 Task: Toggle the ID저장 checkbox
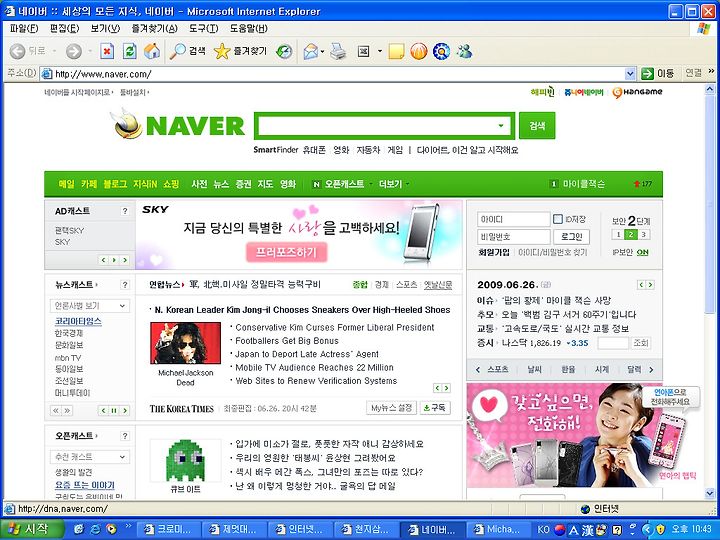point(557,219)
